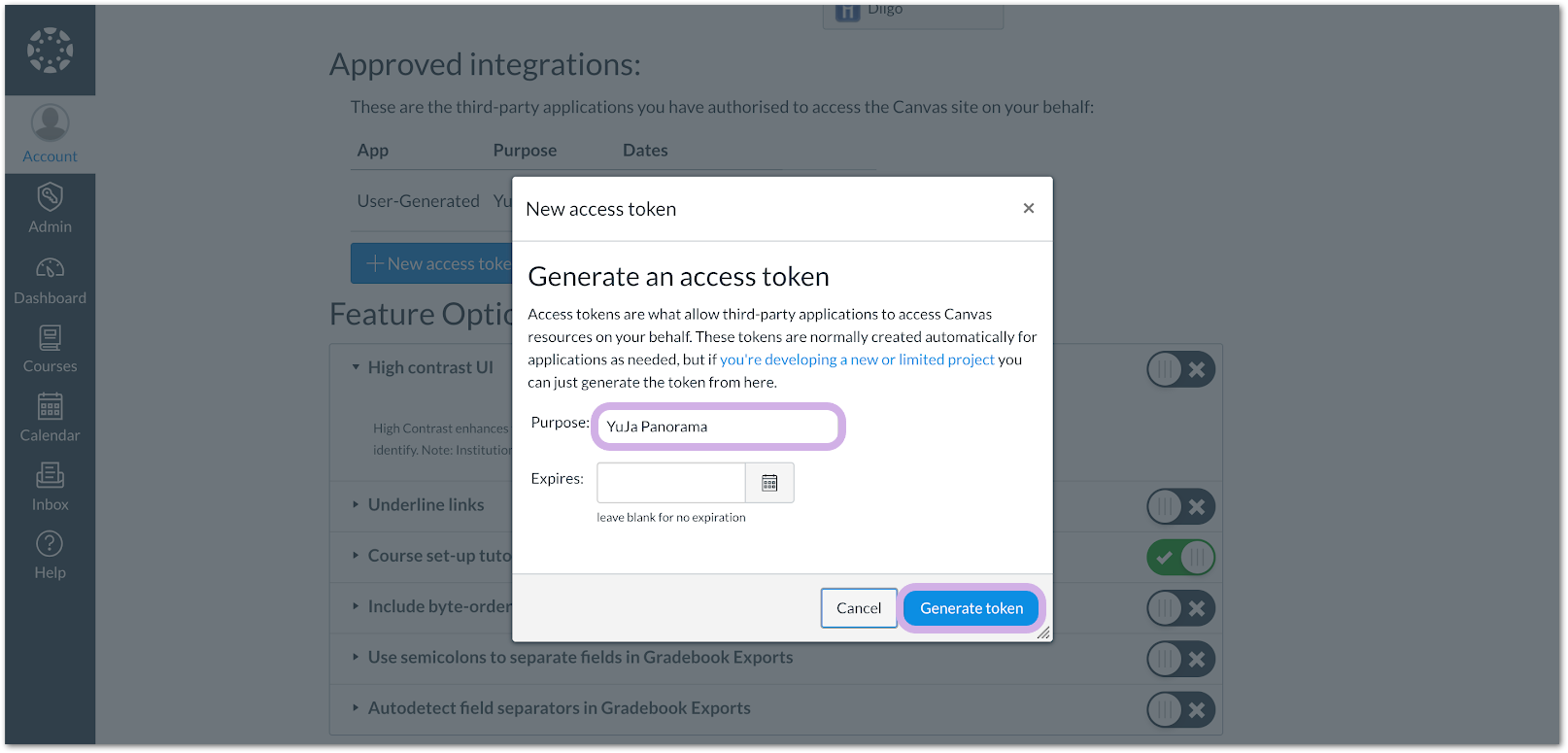This screenshot has height=753, width=1568.
Task: Click the Cancel button in dialog
Action: tap(859, 608)
